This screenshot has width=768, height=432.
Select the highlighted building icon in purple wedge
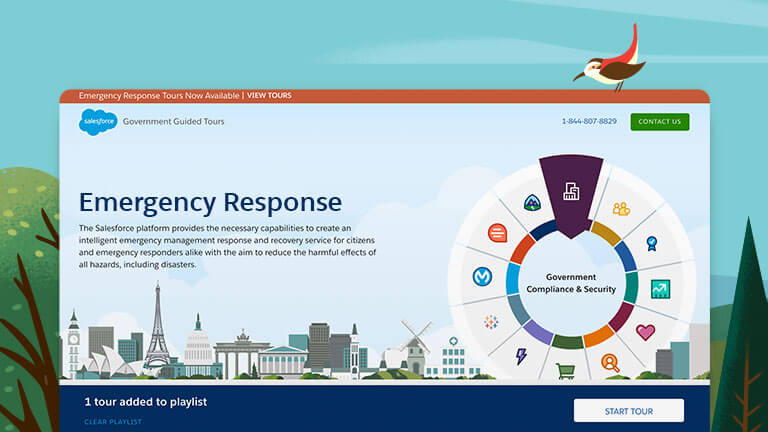tap(571, 191)
